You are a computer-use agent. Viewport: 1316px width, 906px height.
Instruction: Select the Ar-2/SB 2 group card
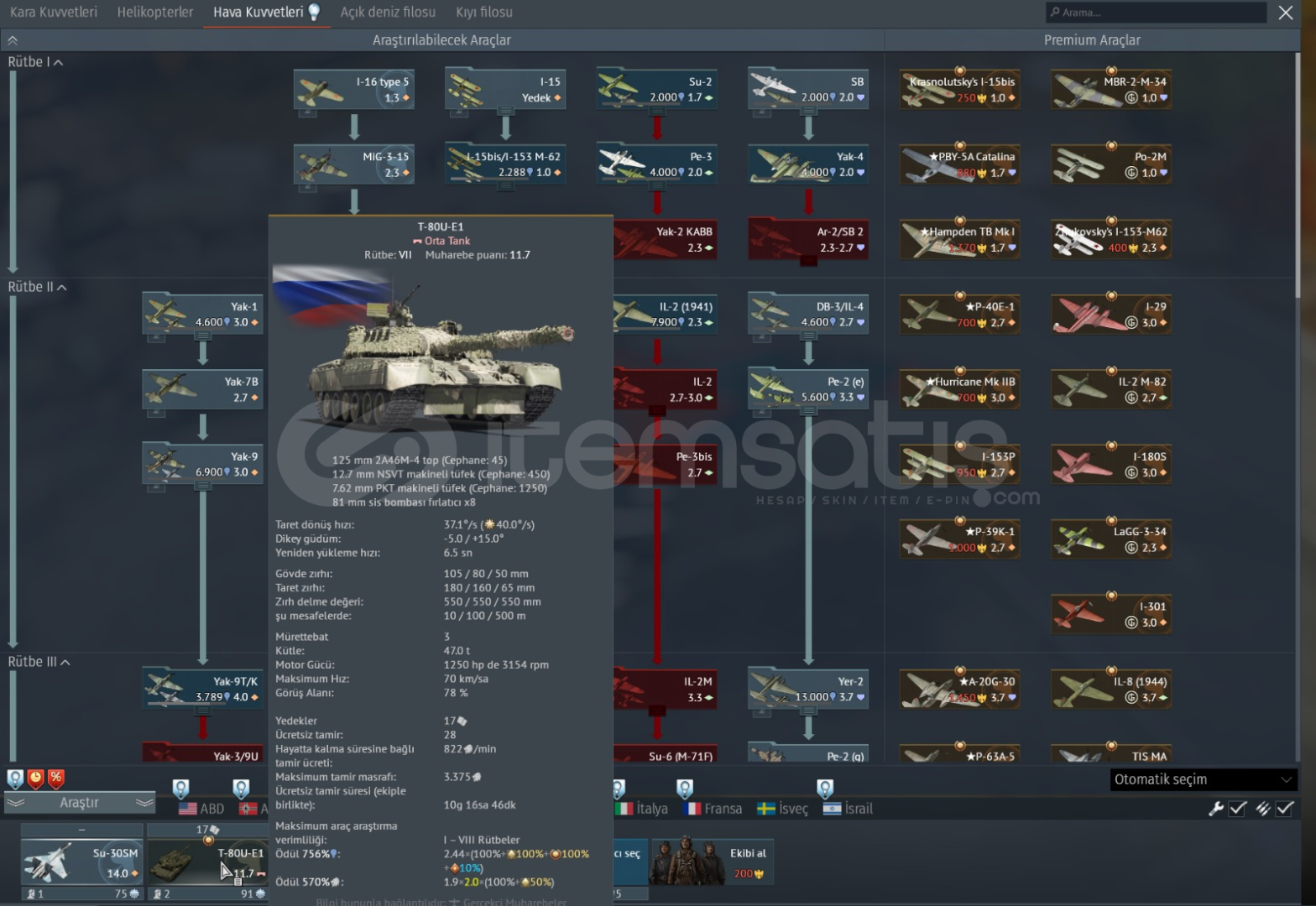807,239
